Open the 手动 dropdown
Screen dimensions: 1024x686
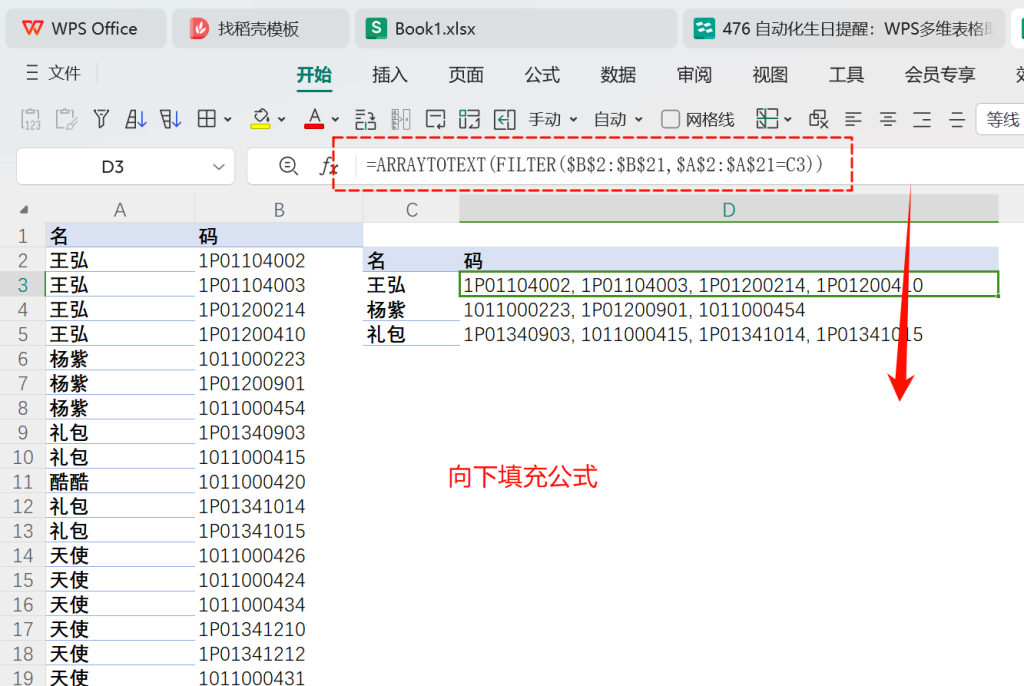point(553,120)
